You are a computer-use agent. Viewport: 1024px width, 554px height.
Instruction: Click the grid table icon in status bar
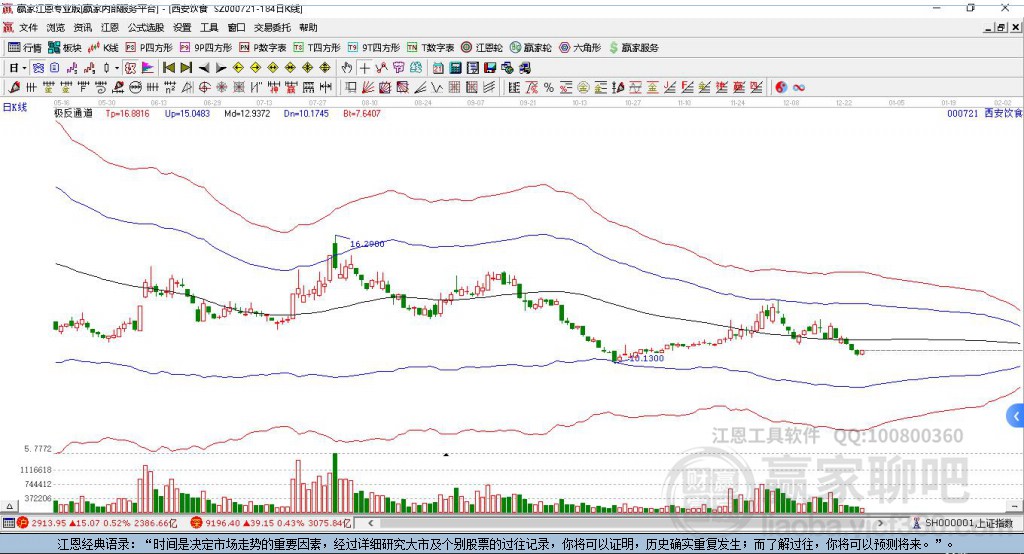pyautogui.click(x=8, y=523)
